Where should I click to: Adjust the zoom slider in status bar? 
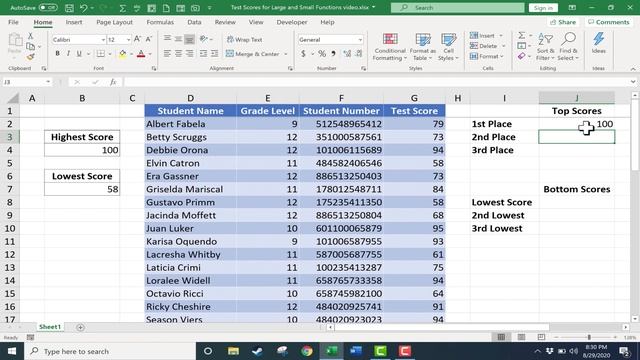[589, 337]
